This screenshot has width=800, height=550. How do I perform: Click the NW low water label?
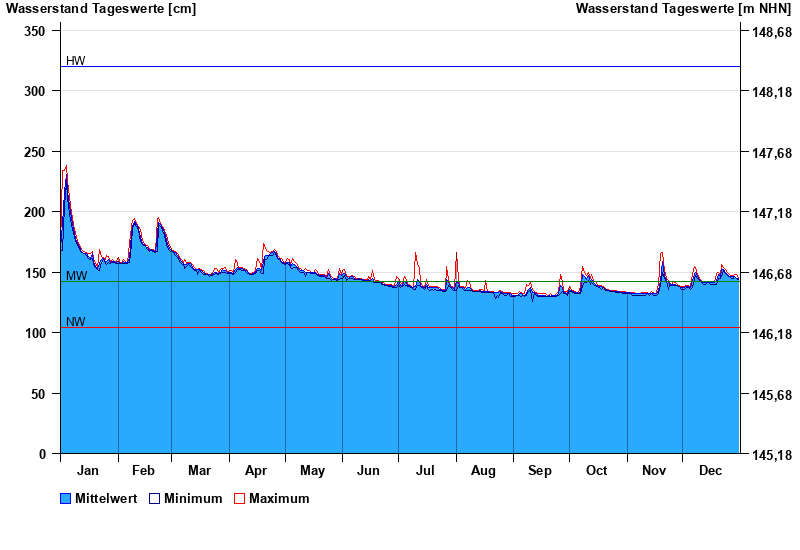click(76, 322)
